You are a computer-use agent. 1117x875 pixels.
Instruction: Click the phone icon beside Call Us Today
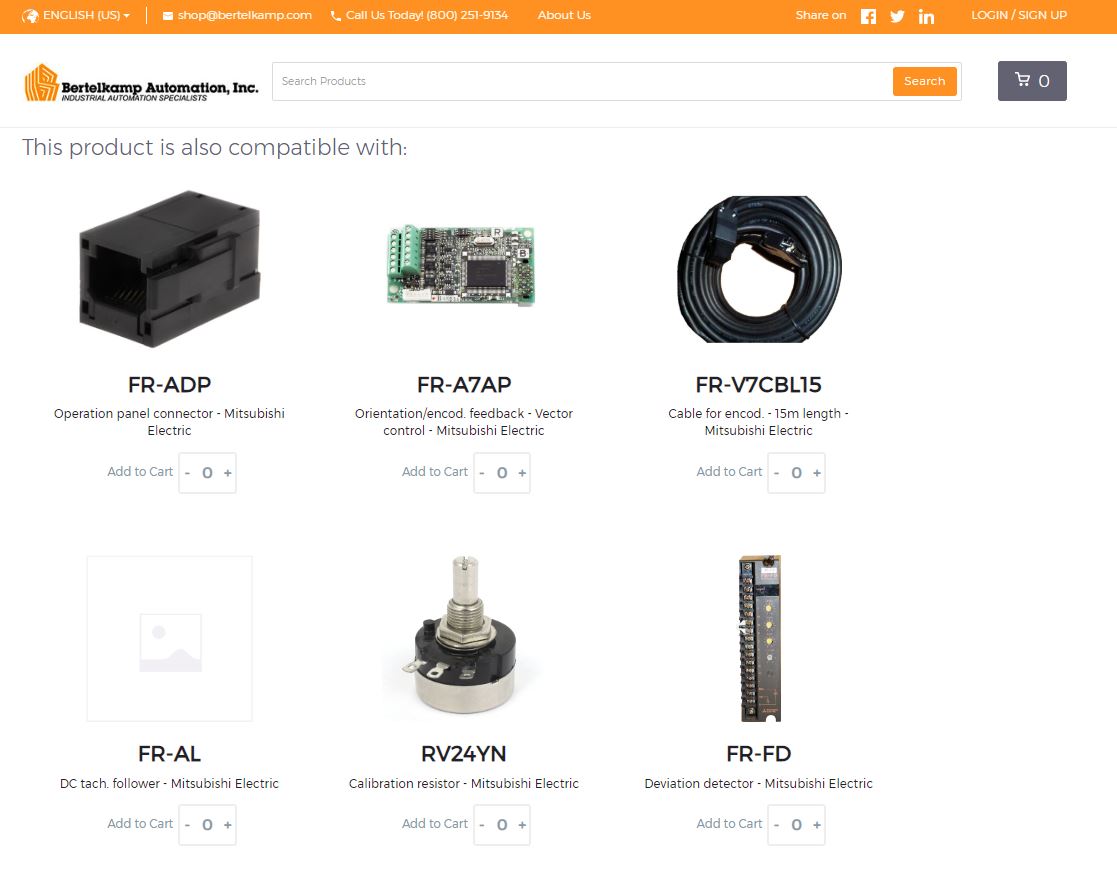(x=336, y=16)
